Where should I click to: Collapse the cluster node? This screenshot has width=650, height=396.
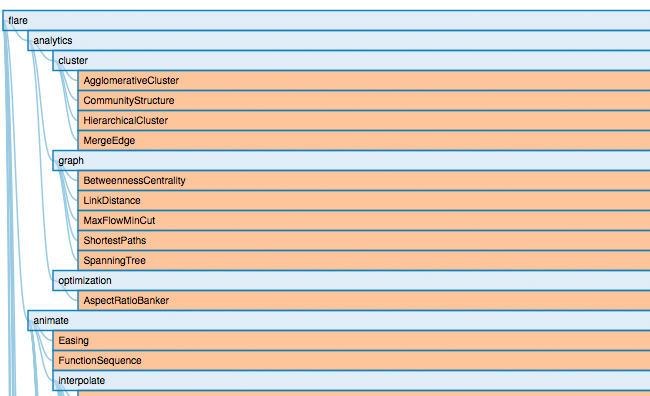351,61
